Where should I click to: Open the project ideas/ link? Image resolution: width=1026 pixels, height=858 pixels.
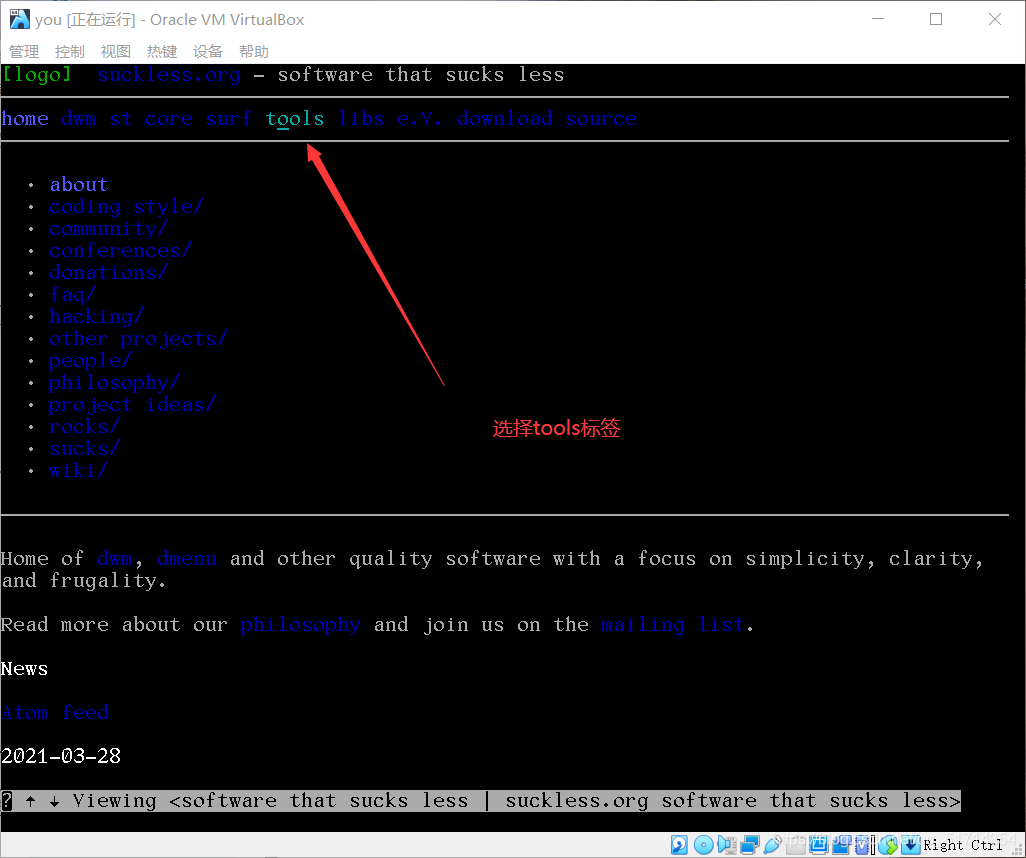[x=133, y=405]
